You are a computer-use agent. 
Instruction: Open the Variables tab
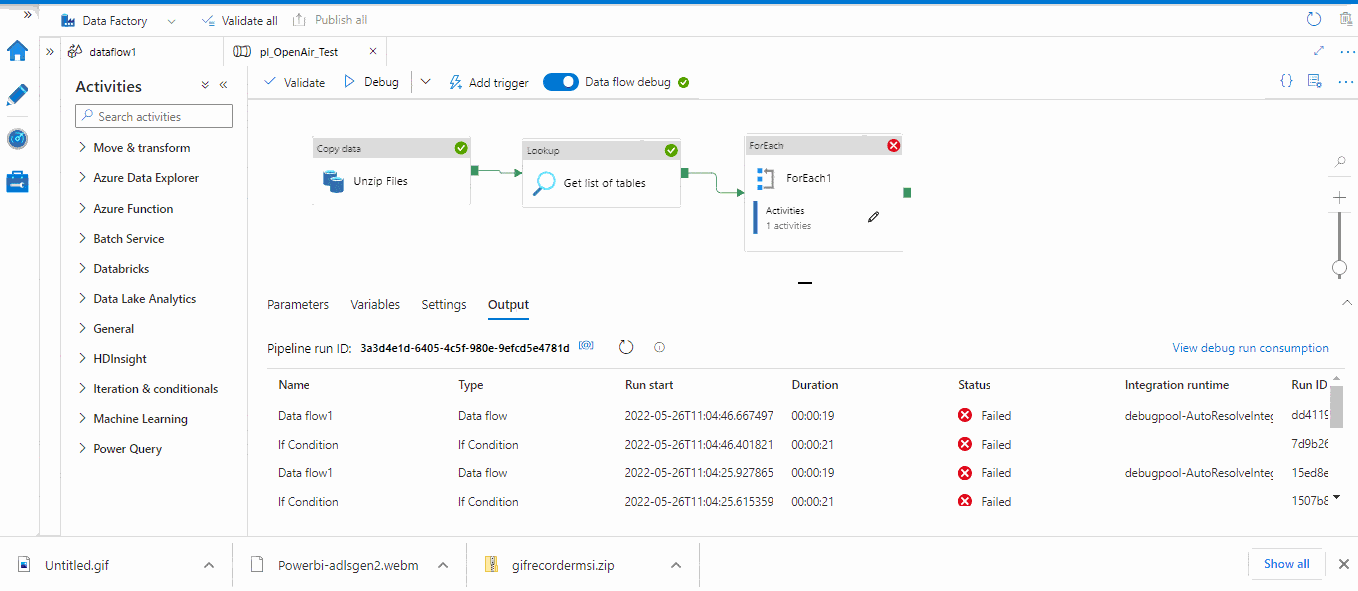375,305
